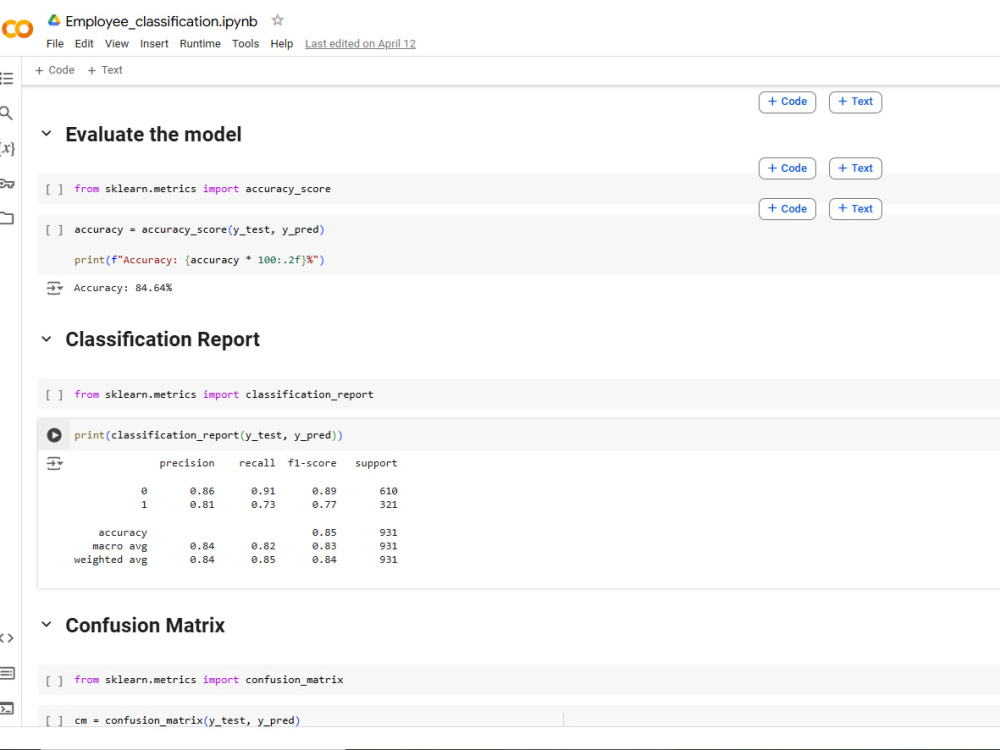Click the Evaluate the model heading

pos(154,135)
